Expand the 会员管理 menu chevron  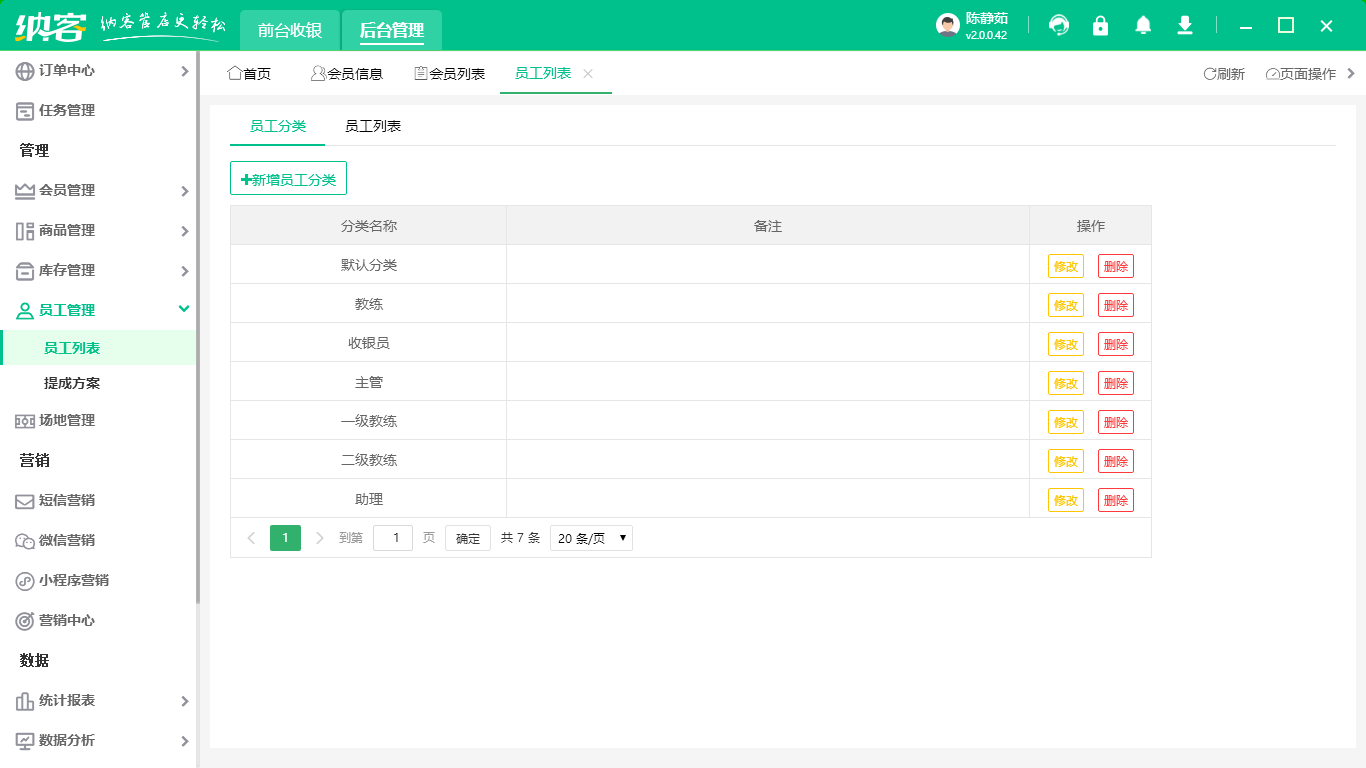(x=184, y=190)
